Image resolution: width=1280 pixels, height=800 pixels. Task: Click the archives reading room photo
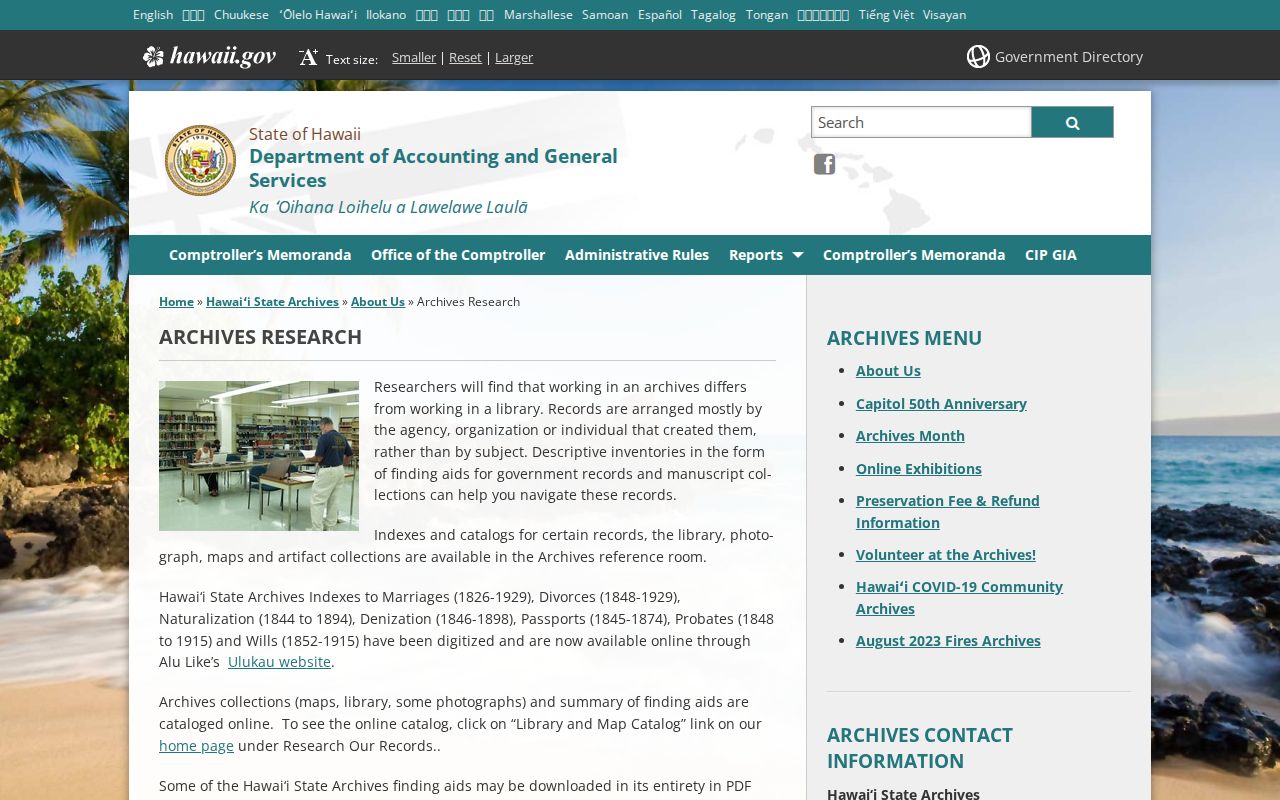click(x=259, y=455)
